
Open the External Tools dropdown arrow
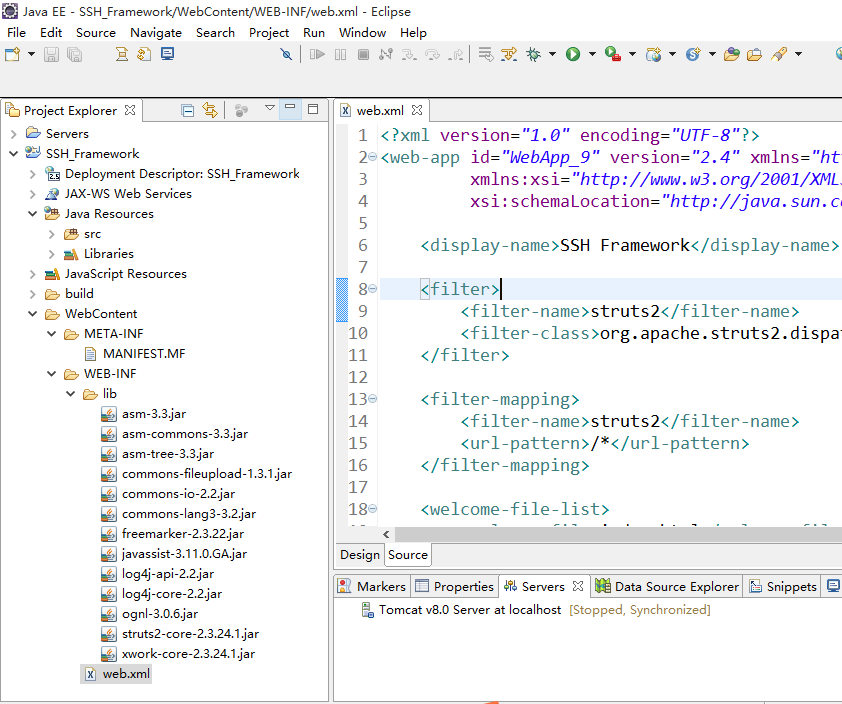point(633,54)
